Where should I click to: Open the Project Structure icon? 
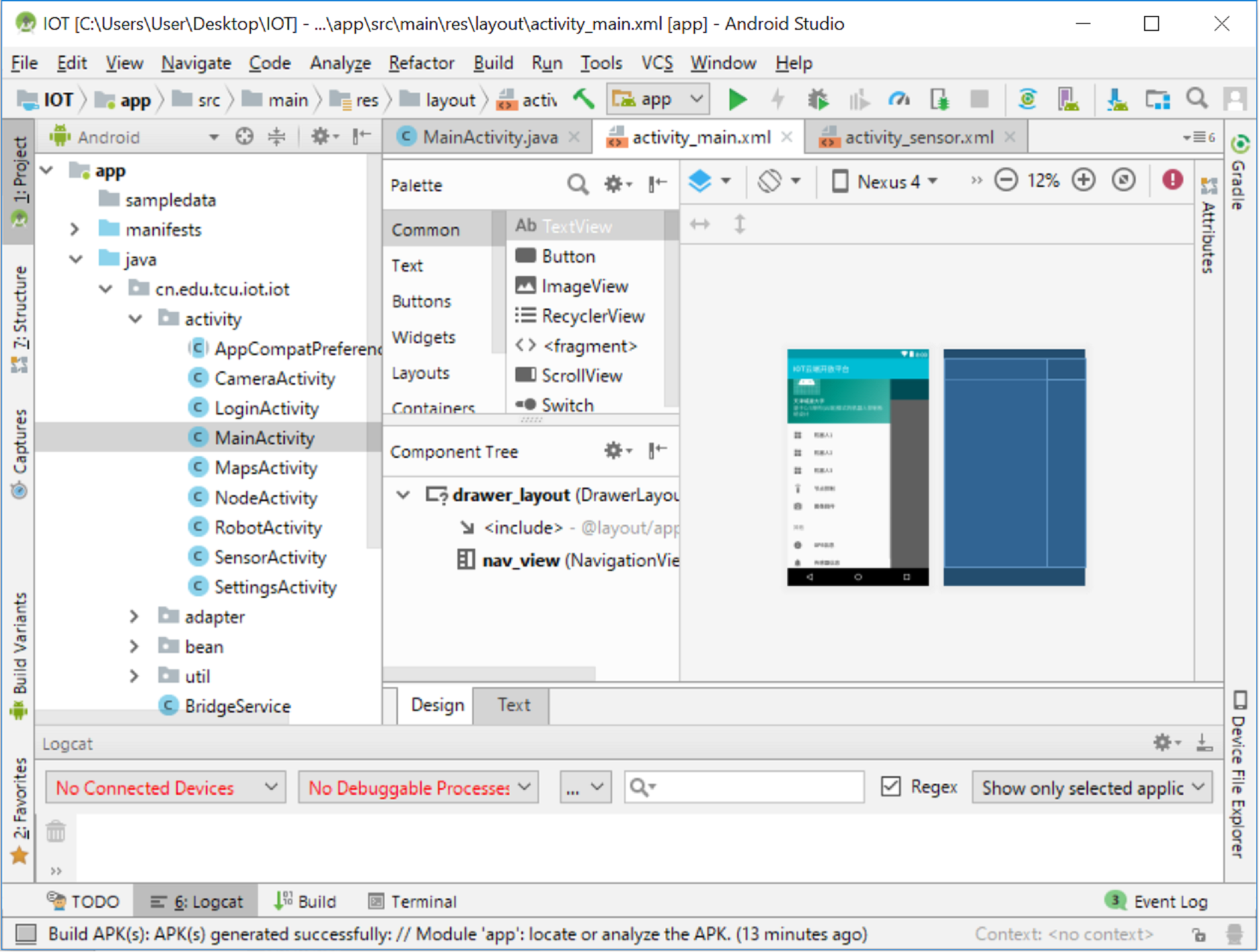point(1157,100)
